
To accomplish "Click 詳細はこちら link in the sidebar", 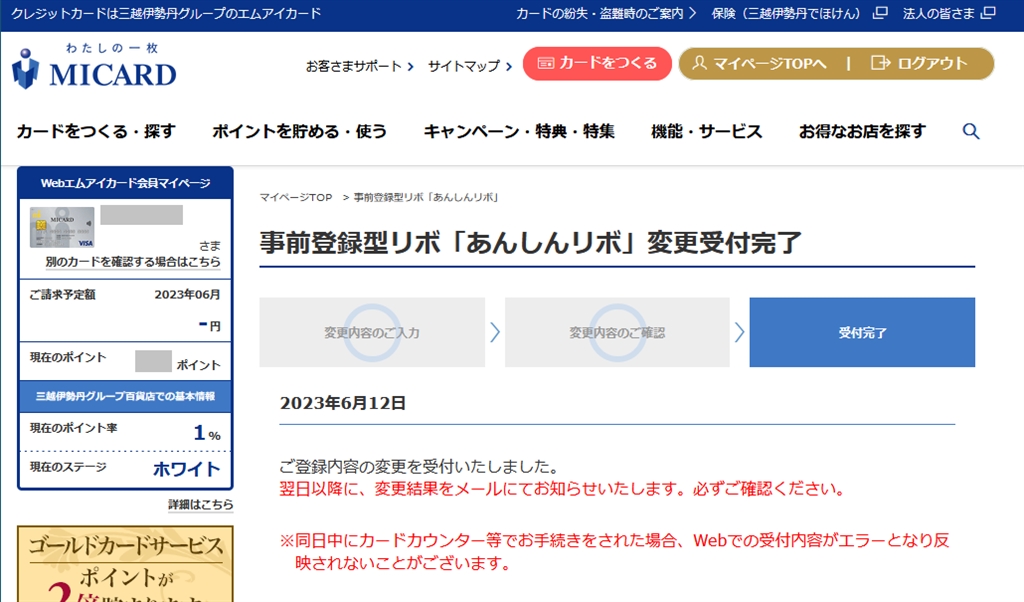I will click(x=200, y=505).
